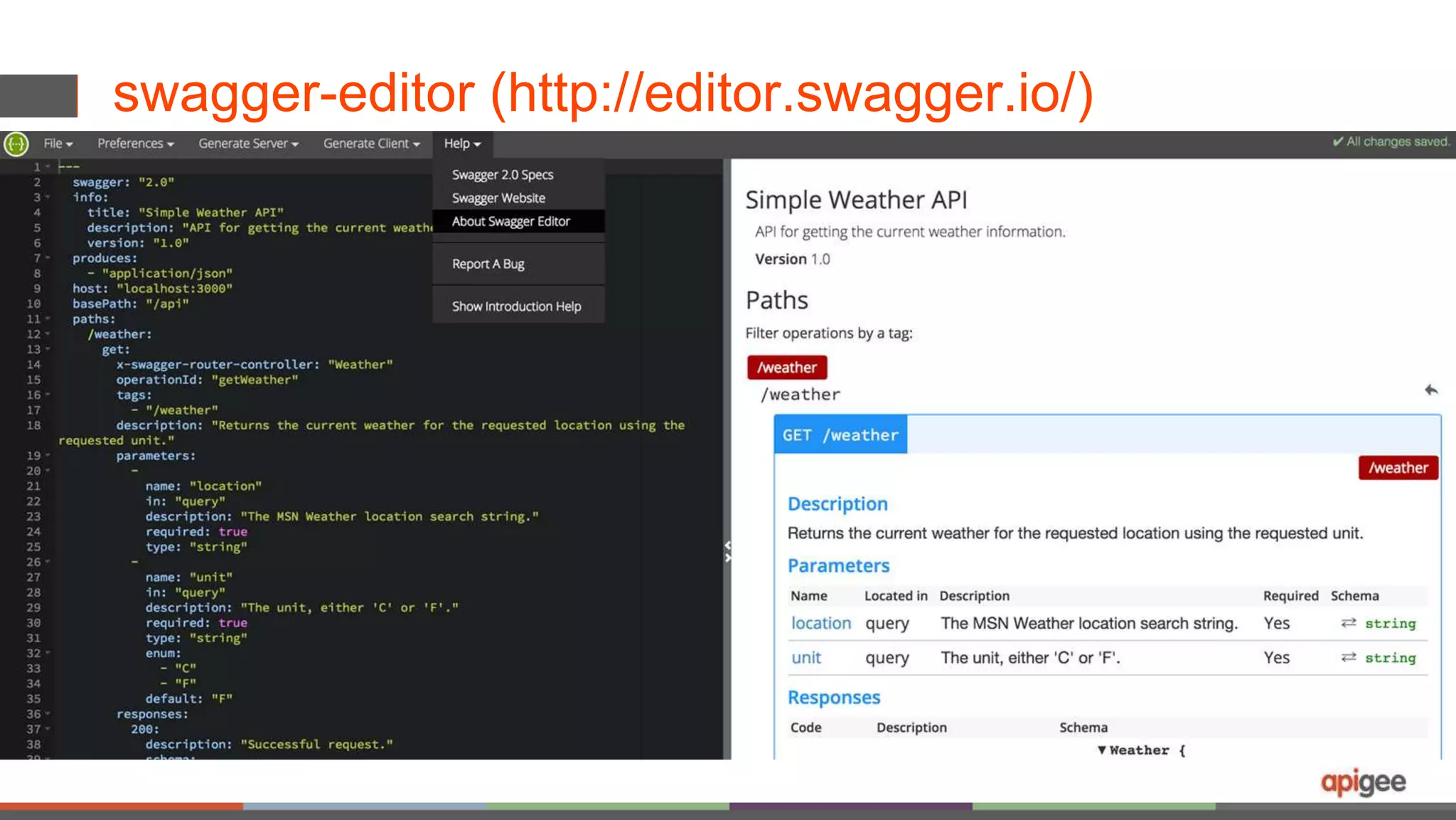This screenshot has height=820, width=1456.
Task: Close the Help menu
Action: (x=462, y=144)
